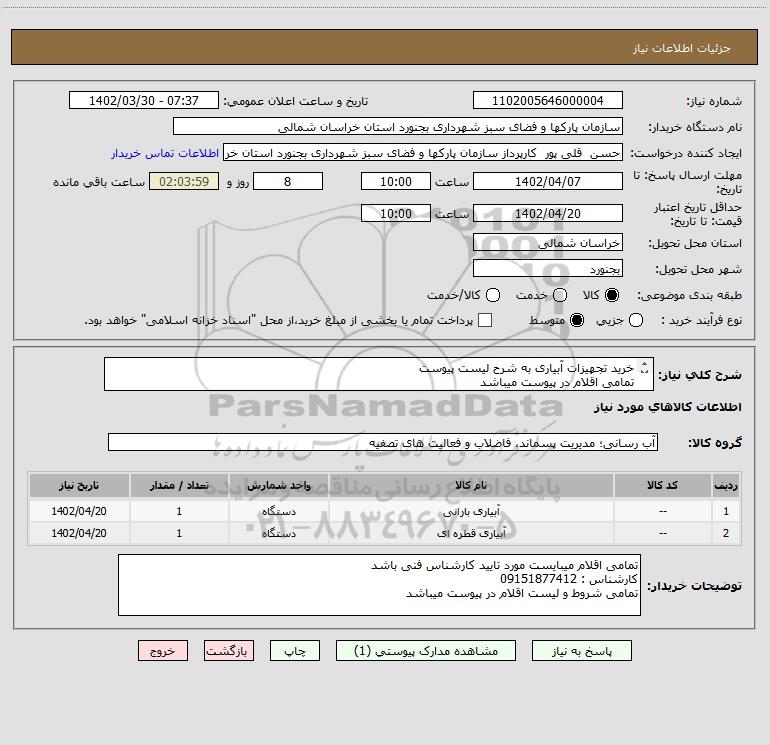Click the نام کالا column header
Image resolution: width=770 pixels, height=745 pixels.
(471, 485)
